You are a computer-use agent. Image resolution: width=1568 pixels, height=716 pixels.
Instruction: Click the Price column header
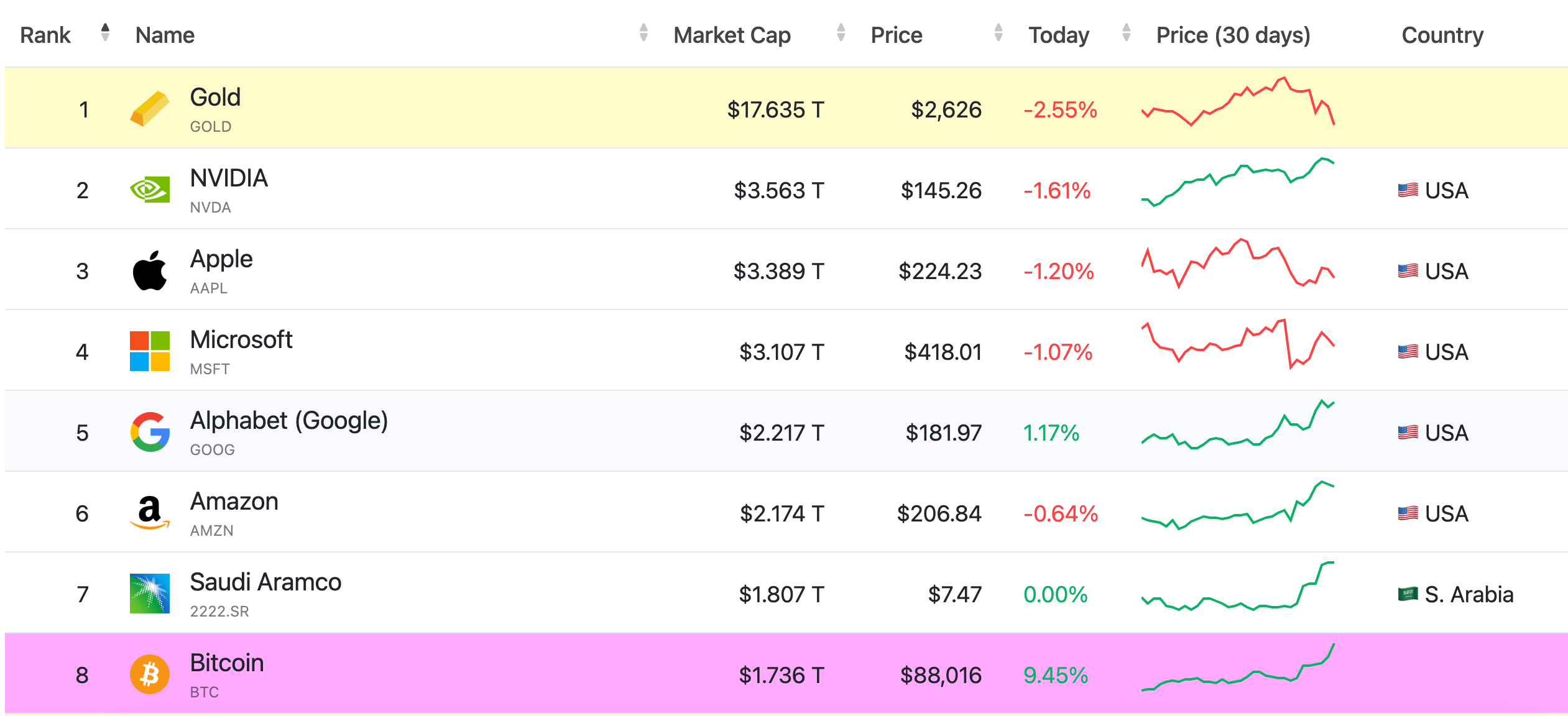point(896,35)
